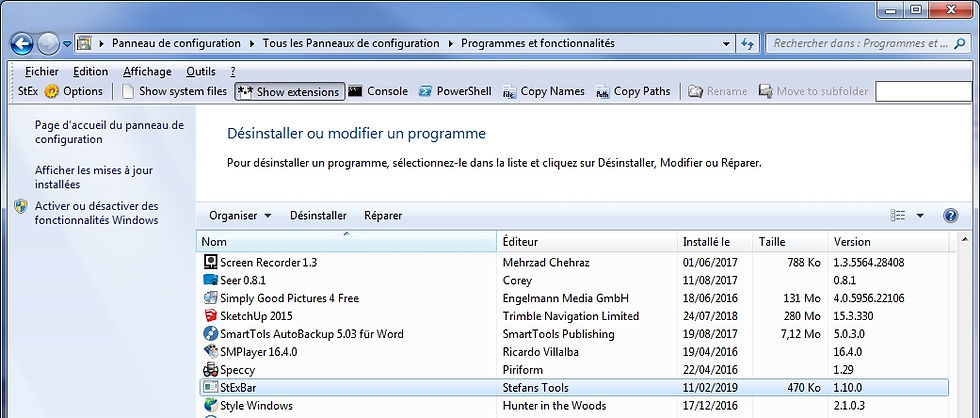Toggle Show system files
Image resolution: width=980 pixels, height=418 pixels.
pyautogui.click(x=174, y=91)
